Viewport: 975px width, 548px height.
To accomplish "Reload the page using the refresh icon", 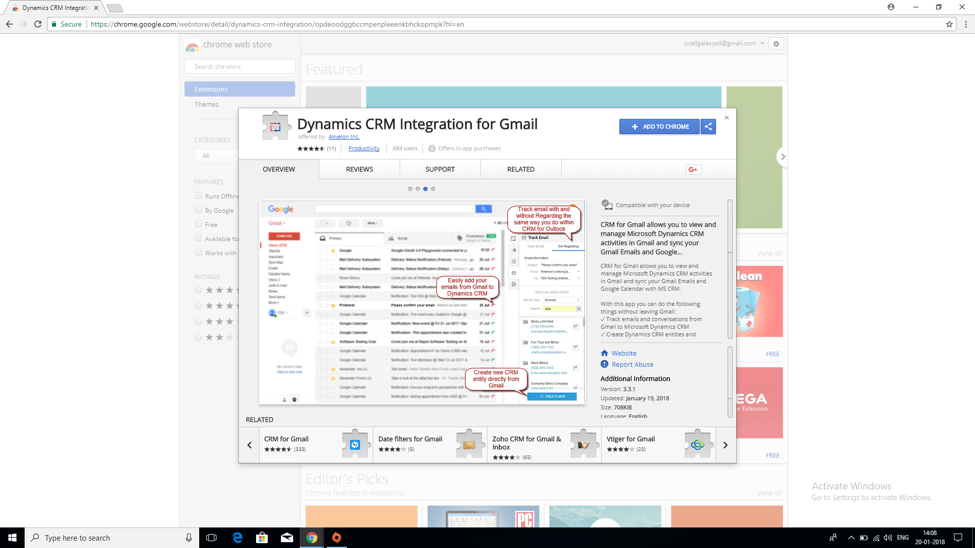I will pos(38,24).
